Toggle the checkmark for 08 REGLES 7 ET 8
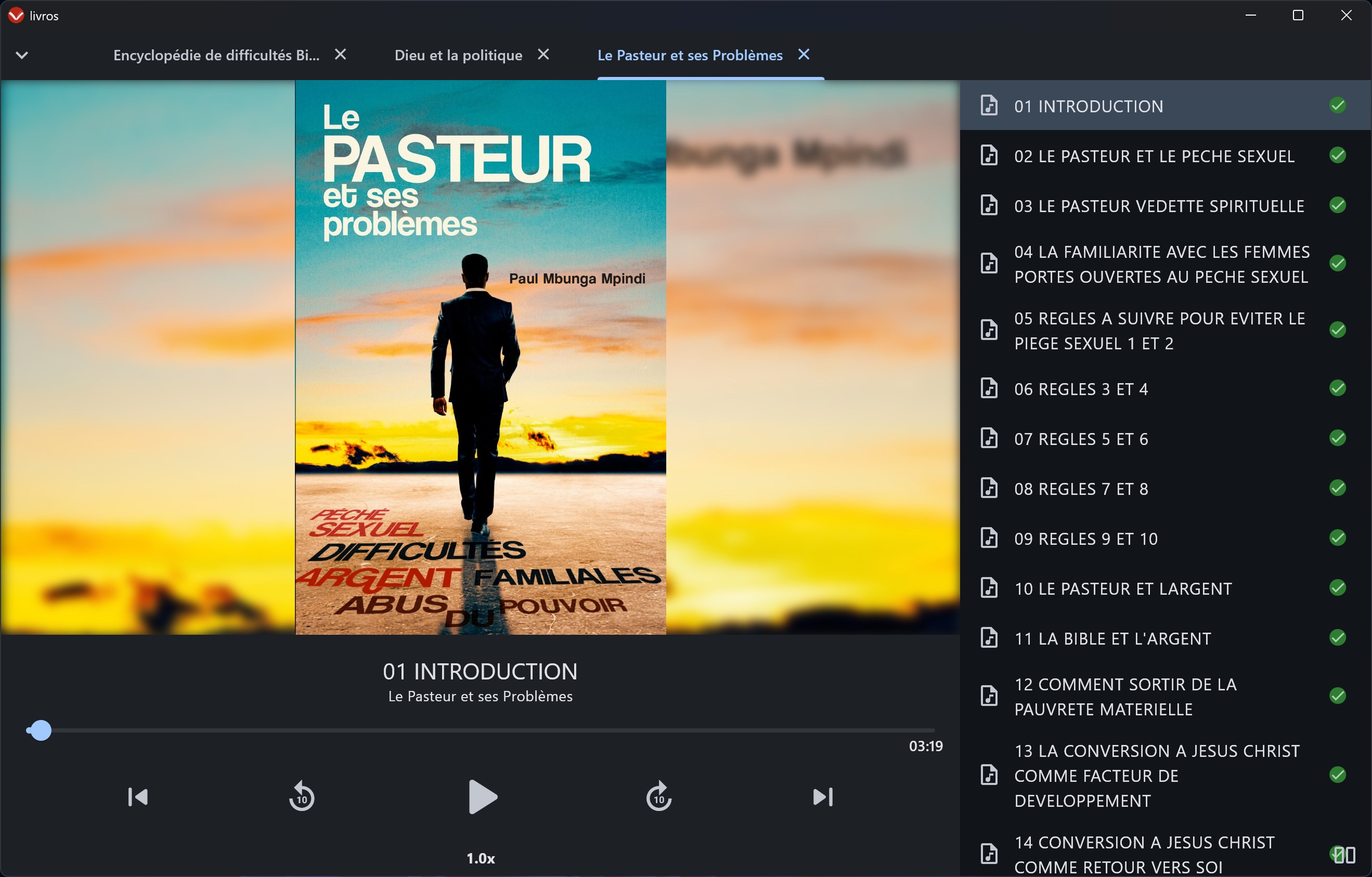The height and width of the screenshot is (877, 1372). tap(1338, 488)
